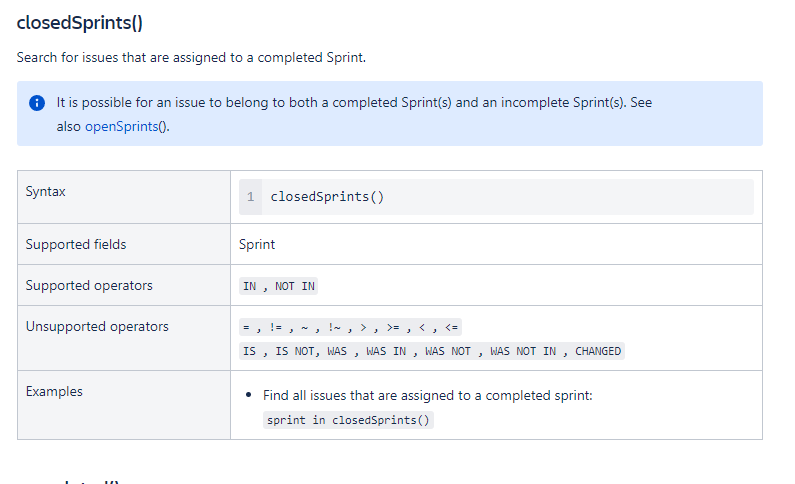Click the Sprint field value
Viewport: 795px width, 484px height.
[x=257, y=244]
